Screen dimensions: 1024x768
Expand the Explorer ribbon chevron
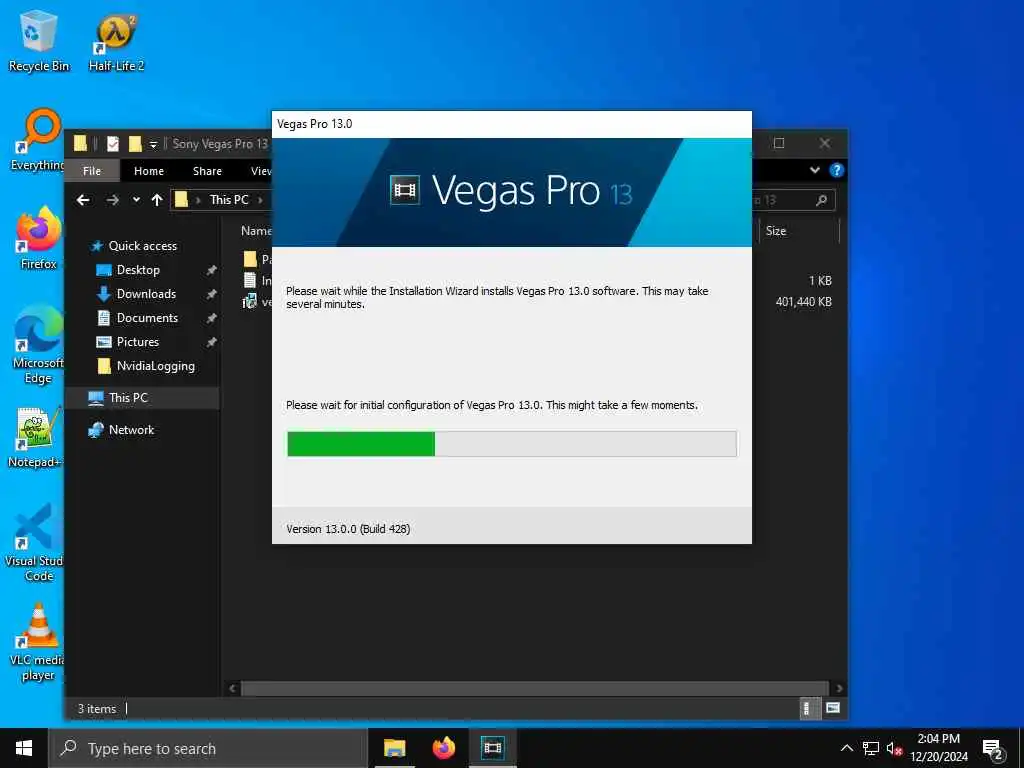click(x=814, y=170)
